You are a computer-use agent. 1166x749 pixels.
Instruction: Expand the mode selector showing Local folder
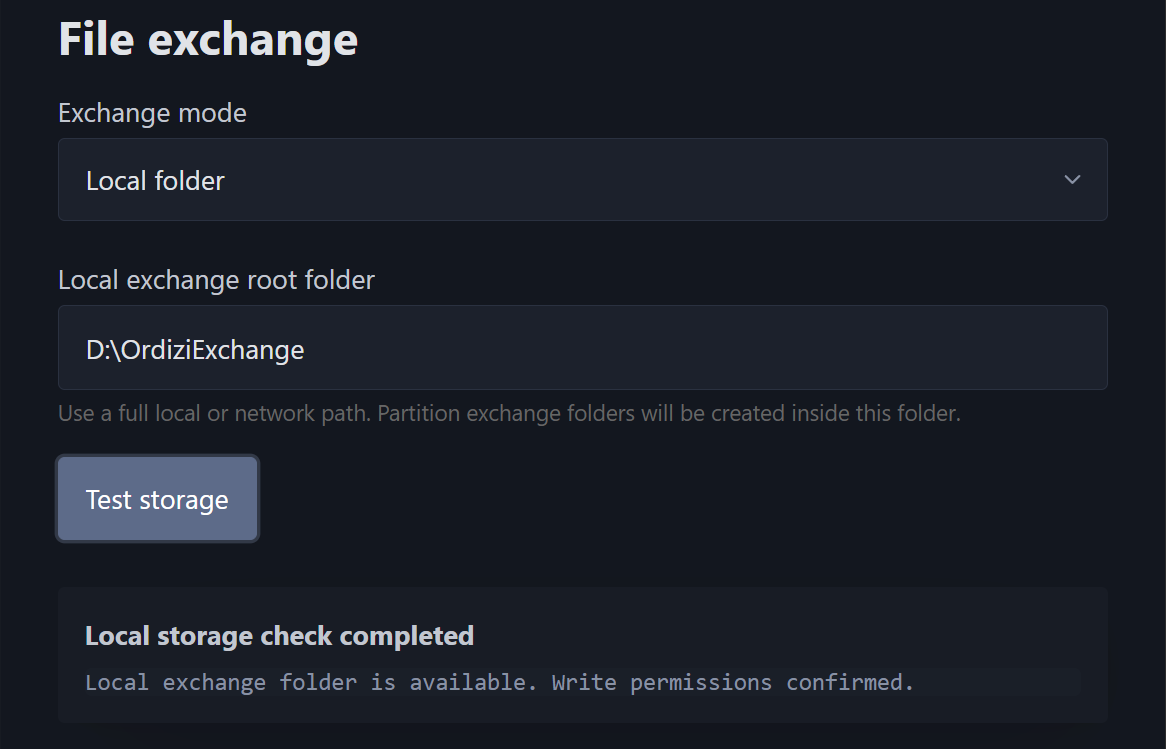[x=583, y=179]
